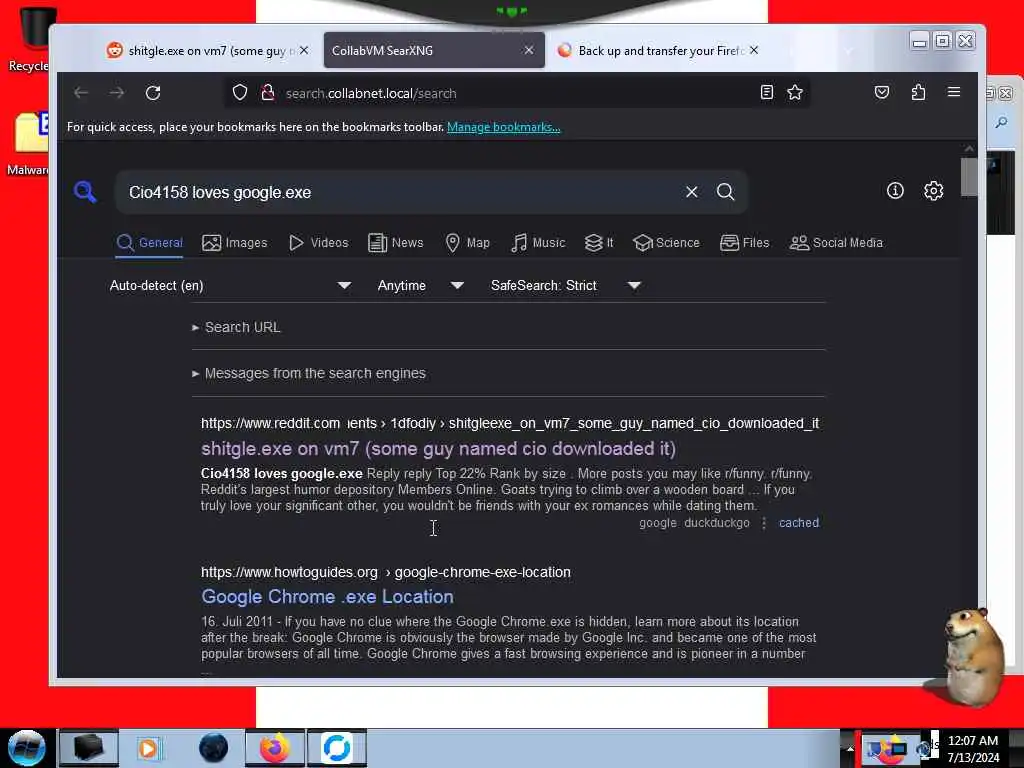1024x768 pixels.
Task: Click the SearXNG magnifier logo
Action: 85,192
